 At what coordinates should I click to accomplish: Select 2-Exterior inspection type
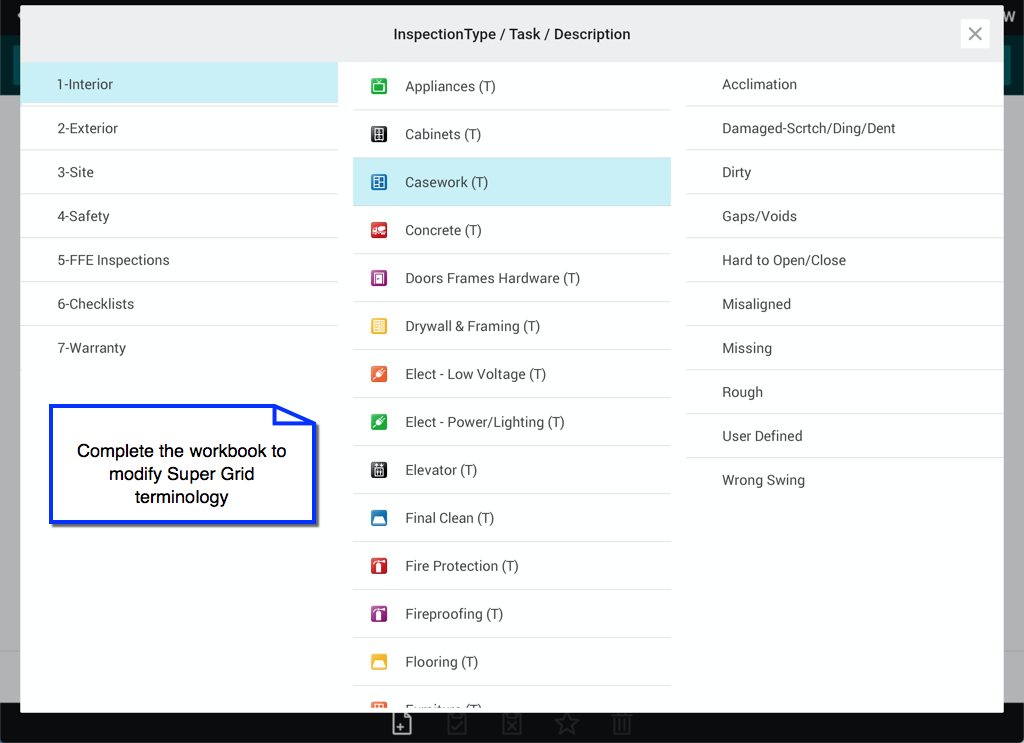click(x=87, y=128)
